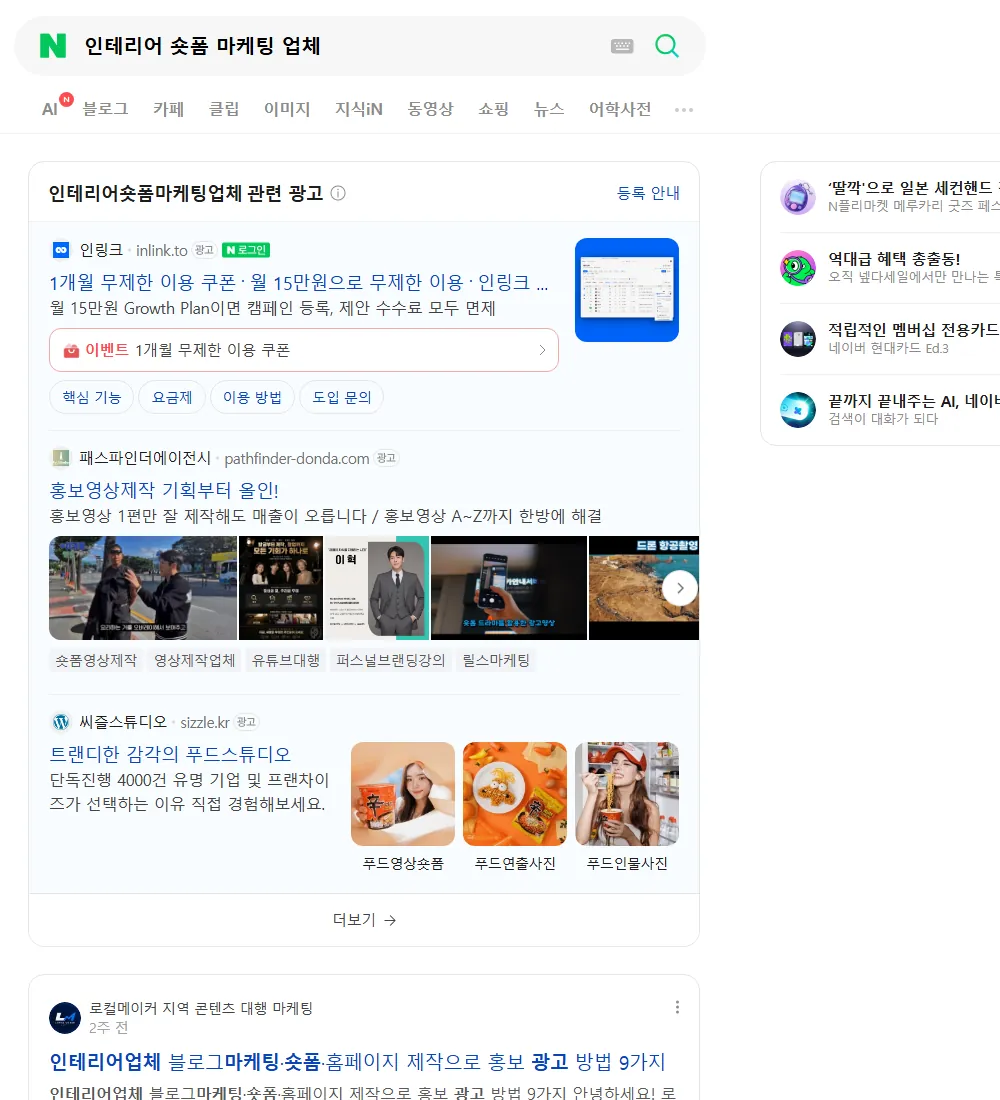This screenshot has height=1100, width=1000.
Task: Open the 로컬메이커 post options menu
Action: click(x=677, y=1007)
